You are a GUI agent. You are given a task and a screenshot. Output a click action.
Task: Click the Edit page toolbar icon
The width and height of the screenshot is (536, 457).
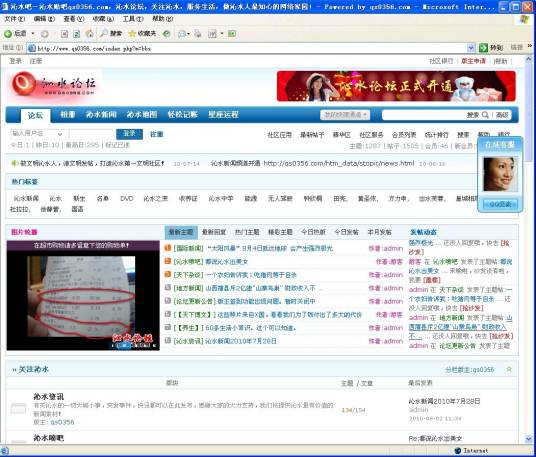click(212, 33)
